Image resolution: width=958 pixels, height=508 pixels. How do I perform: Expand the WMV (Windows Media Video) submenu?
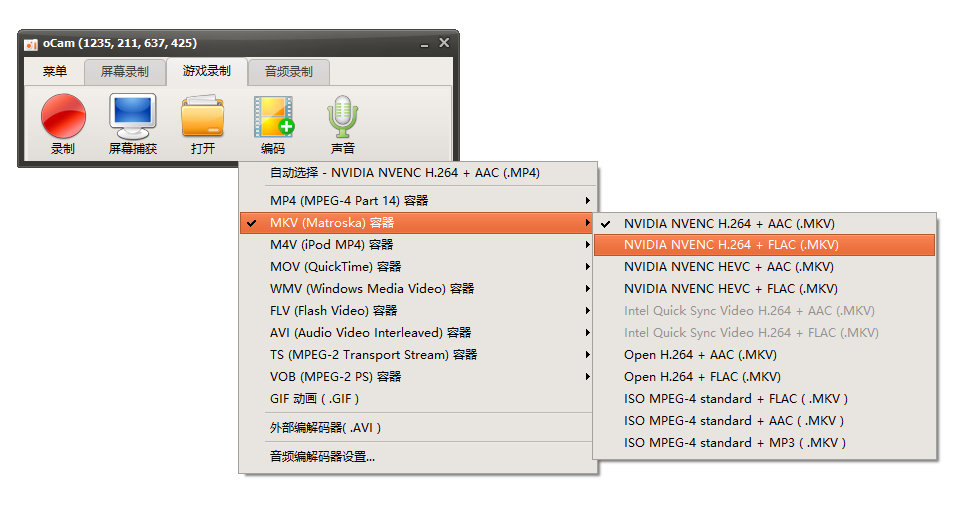pyautogui.click(x=418, y=289)
